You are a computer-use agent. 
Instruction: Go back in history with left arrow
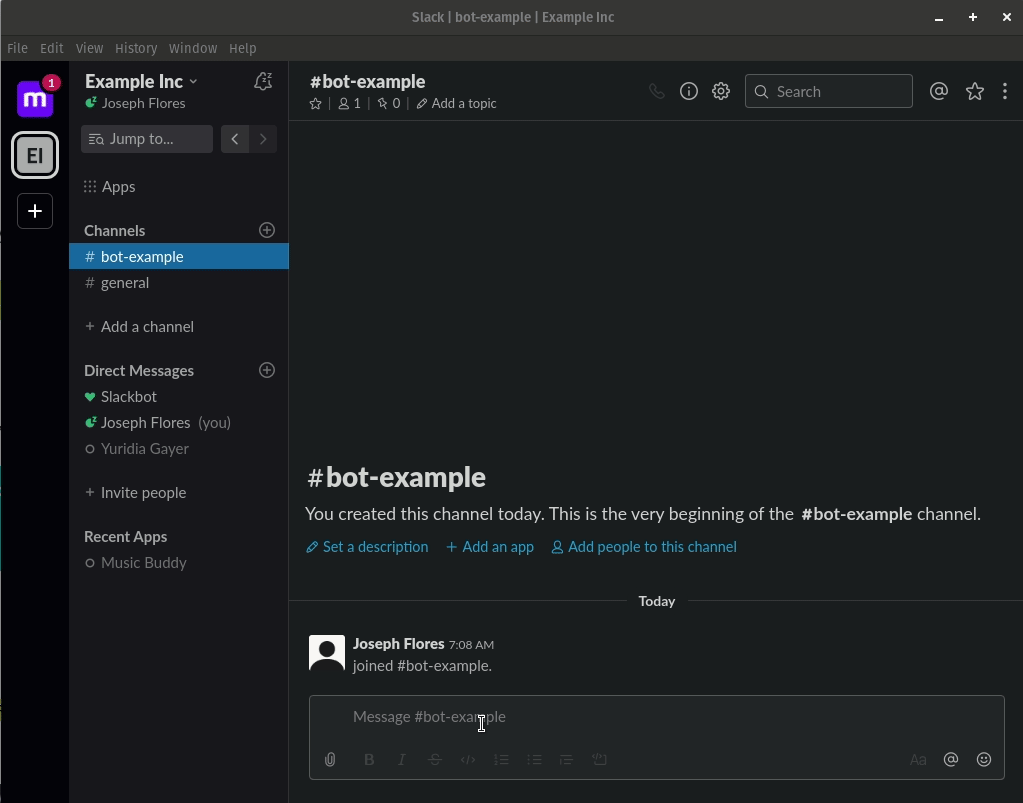point(235,139)
